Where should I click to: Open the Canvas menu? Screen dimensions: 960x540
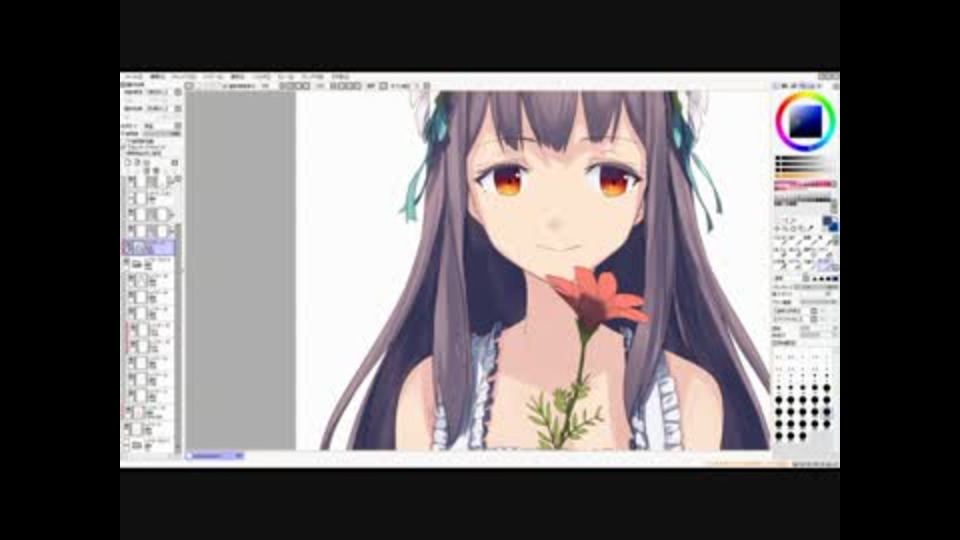coord(184,77)
